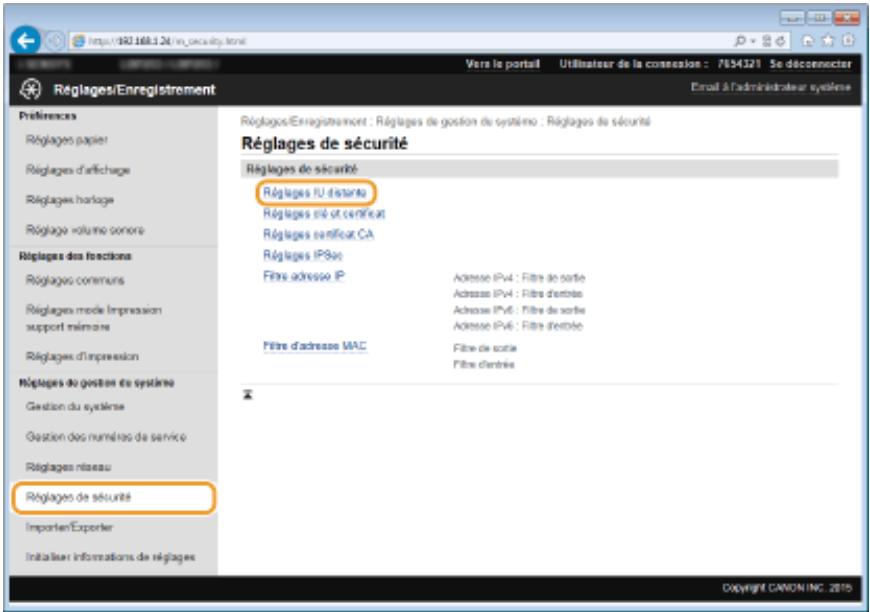This screenshot has width=870, height=612.
Task: Click the Réglages de gestion du système heading
Action: click(x=97, y=383)
